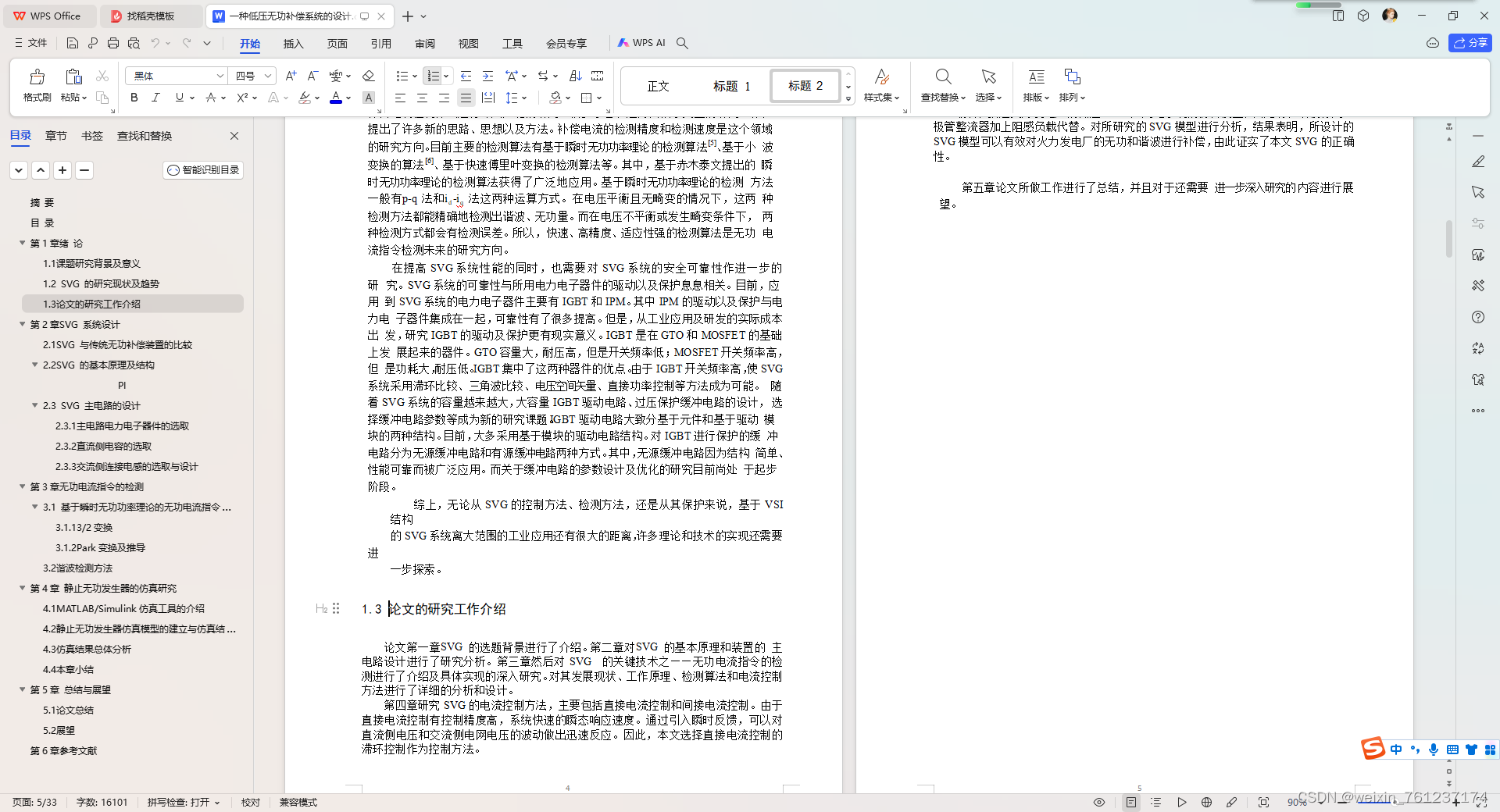Toggle character shading A button

[x=369, y=98]
